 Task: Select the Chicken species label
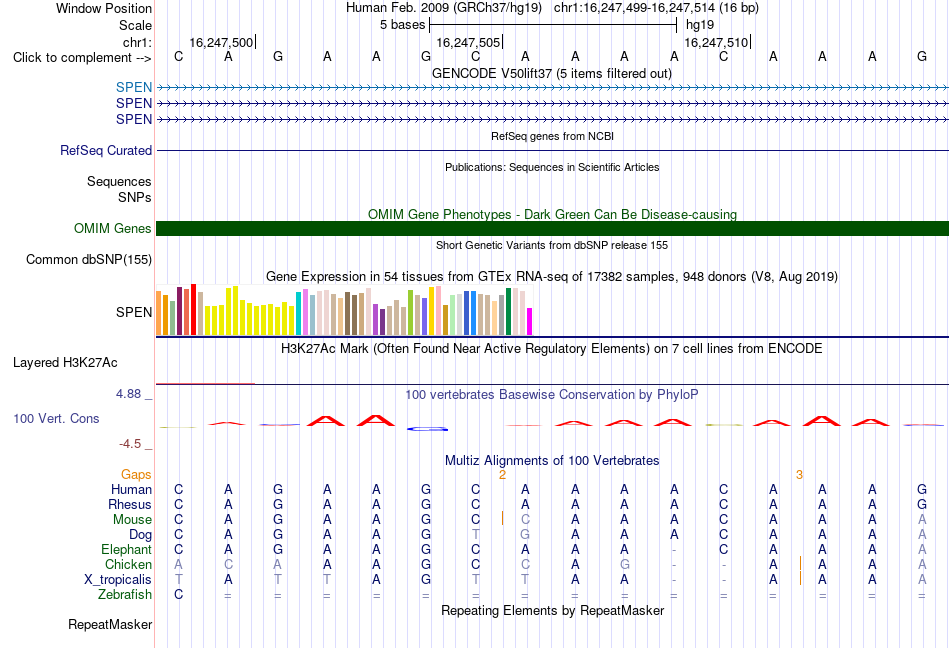[128, 564]
